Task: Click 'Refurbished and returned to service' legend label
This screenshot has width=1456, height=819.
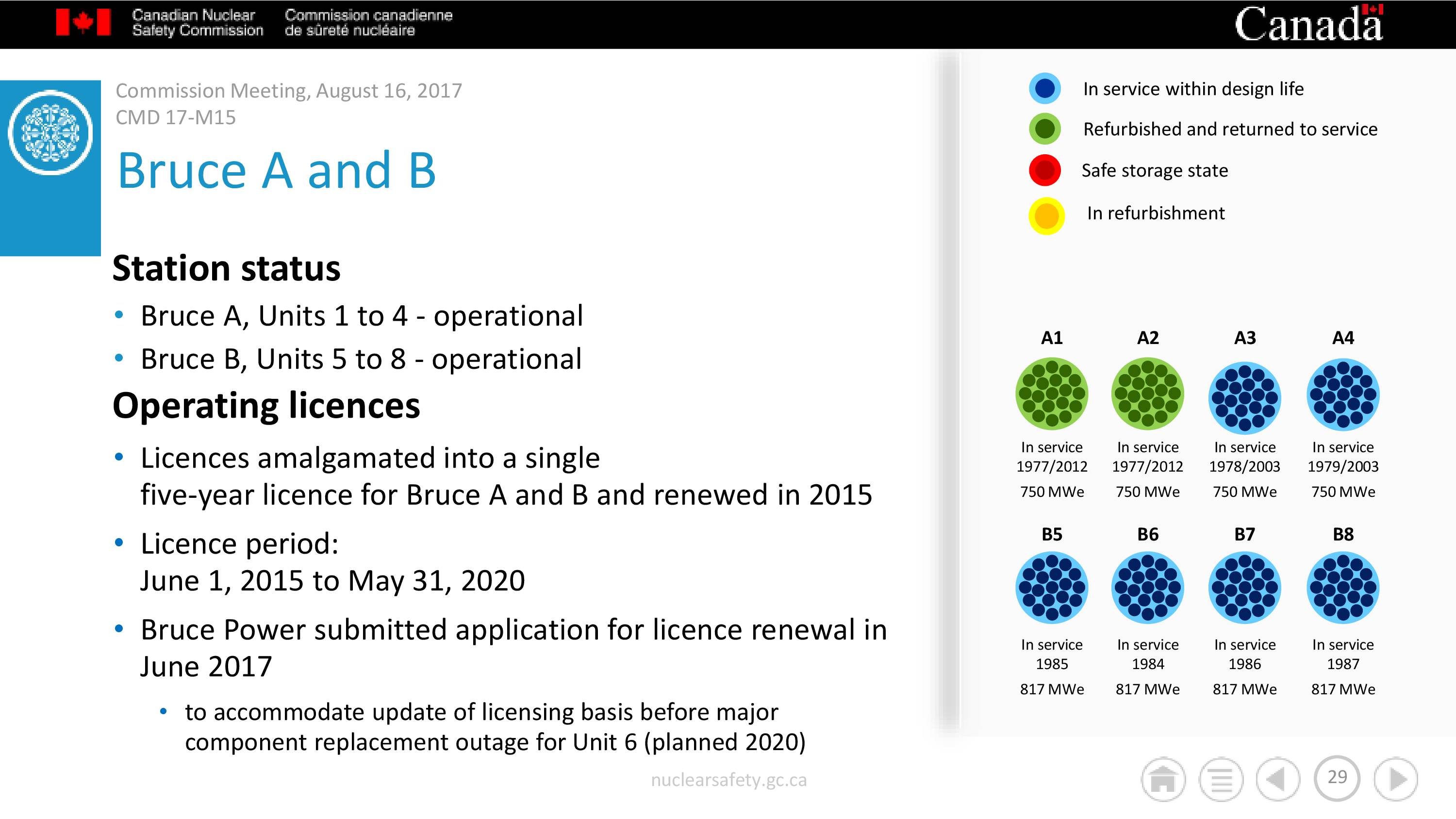Action: (1230, 130)
